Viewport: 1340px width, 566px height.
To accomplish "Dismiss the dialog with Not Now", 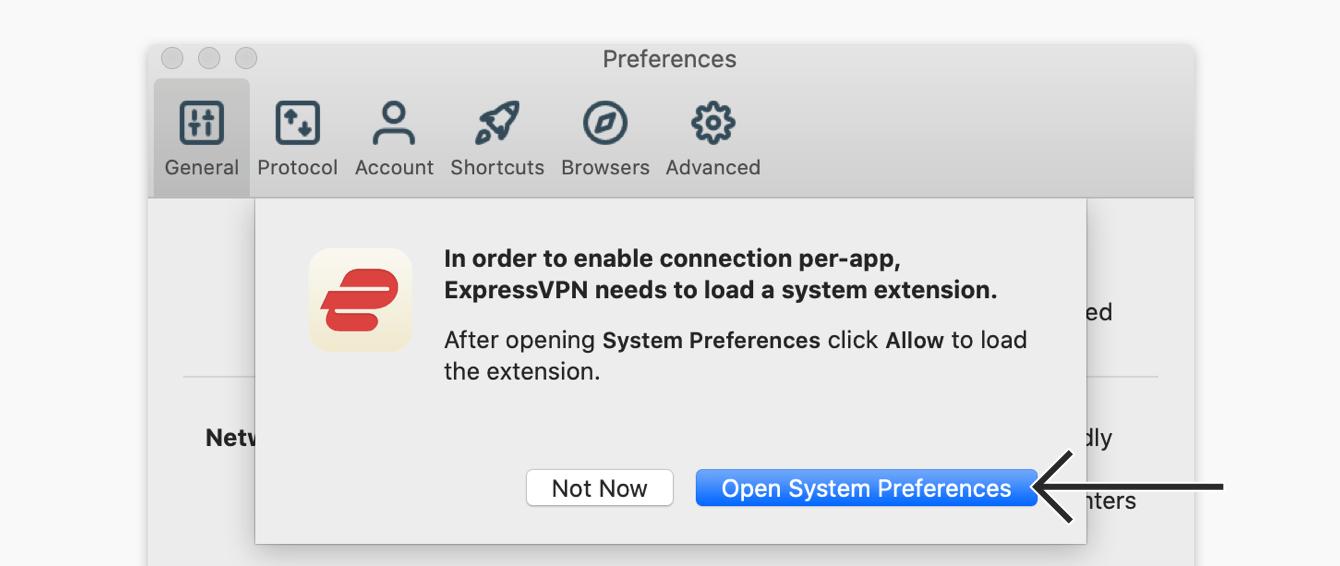I will 600,488.
